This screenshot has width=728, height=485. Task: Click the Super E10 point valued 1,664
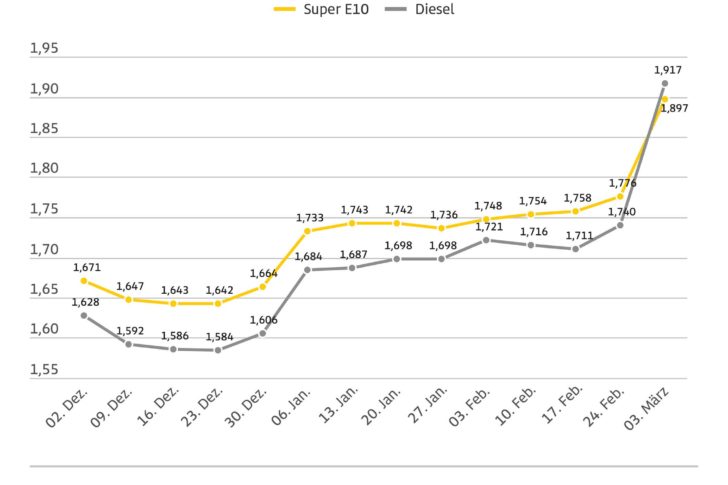262,287
